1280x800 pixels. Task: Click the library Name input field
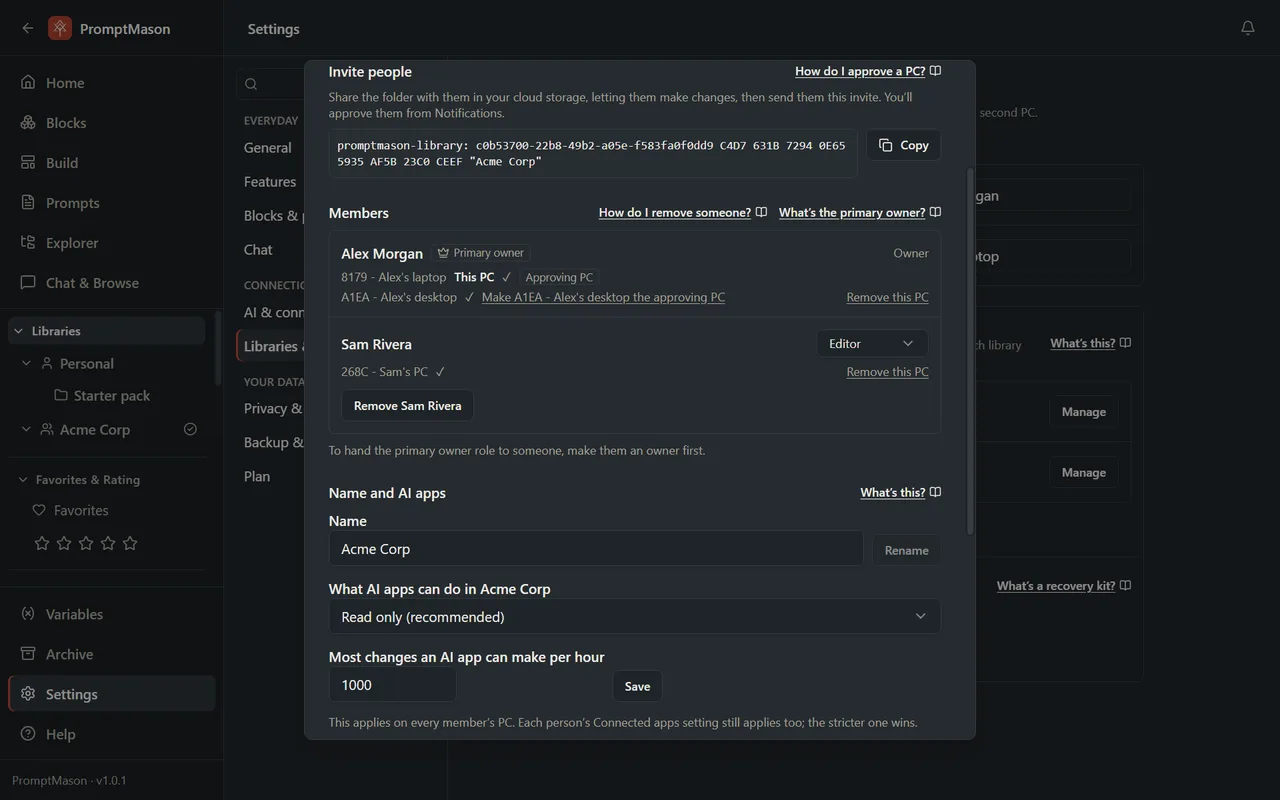(596, 549)
